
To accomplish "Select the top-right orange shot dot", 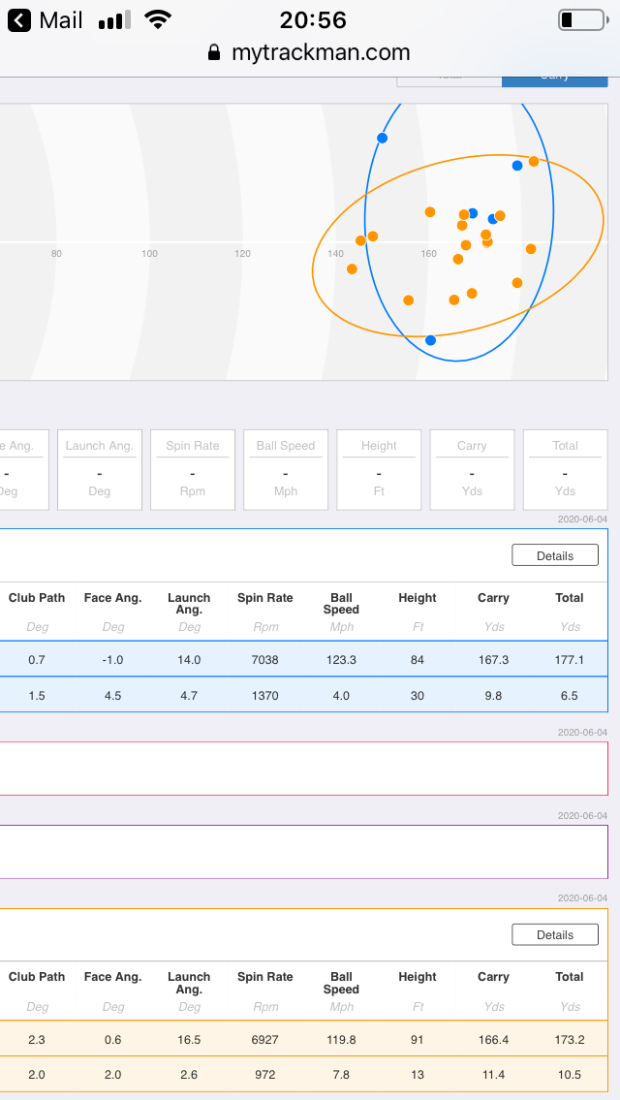I will (534, 161).
